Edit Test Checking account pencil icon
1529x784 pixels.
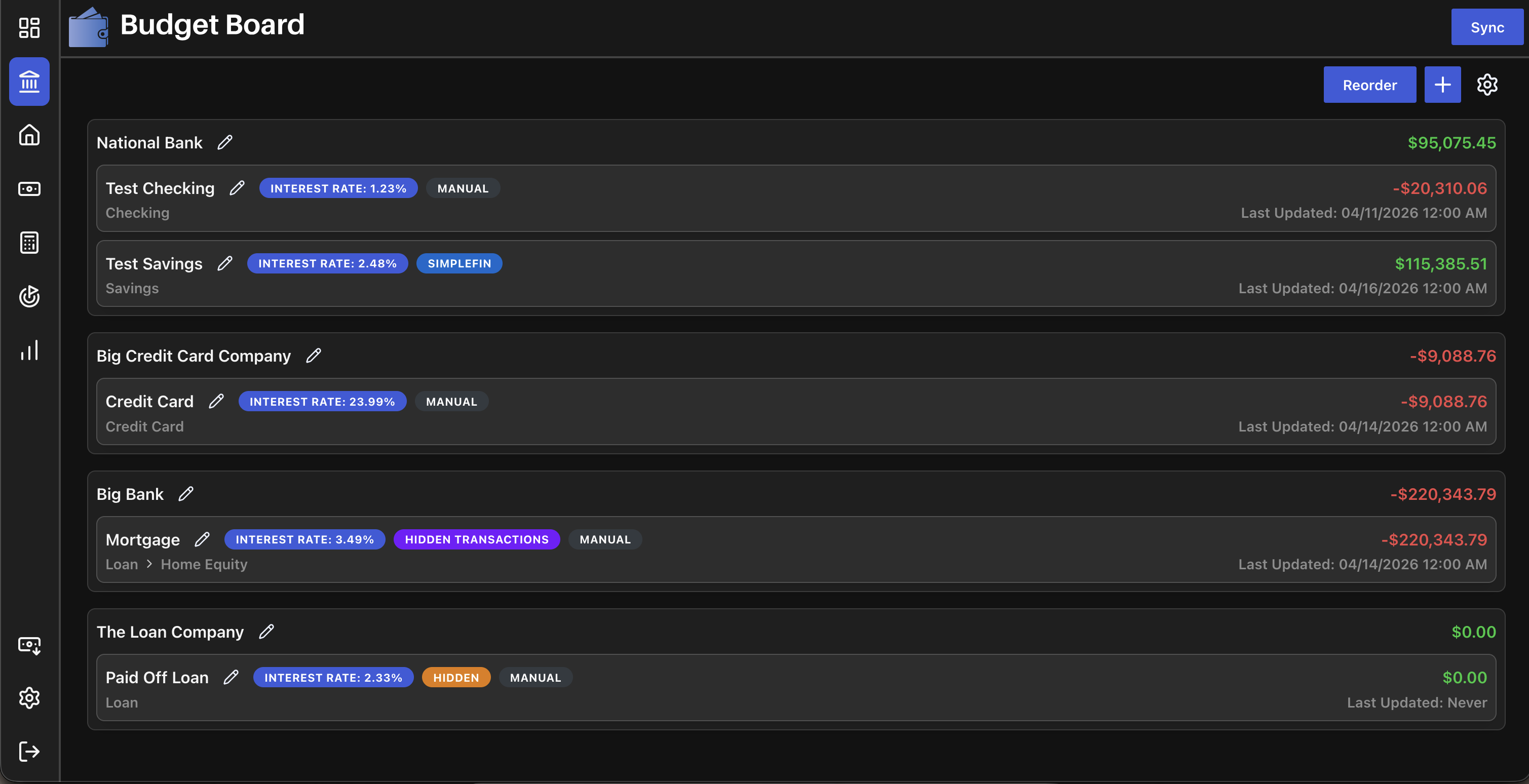237,188
